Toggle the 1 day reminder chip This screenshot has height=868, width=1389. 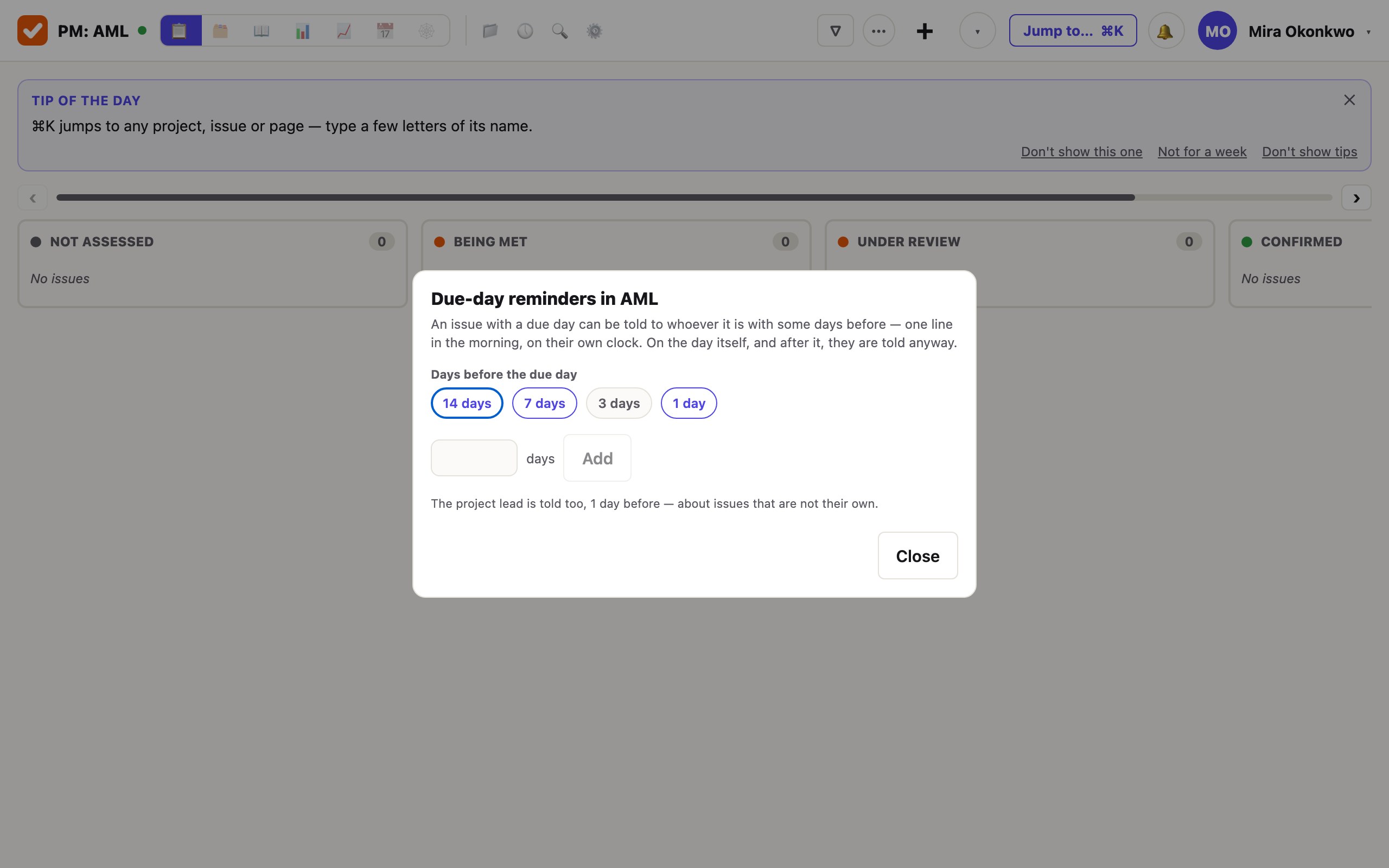[689, 403]
